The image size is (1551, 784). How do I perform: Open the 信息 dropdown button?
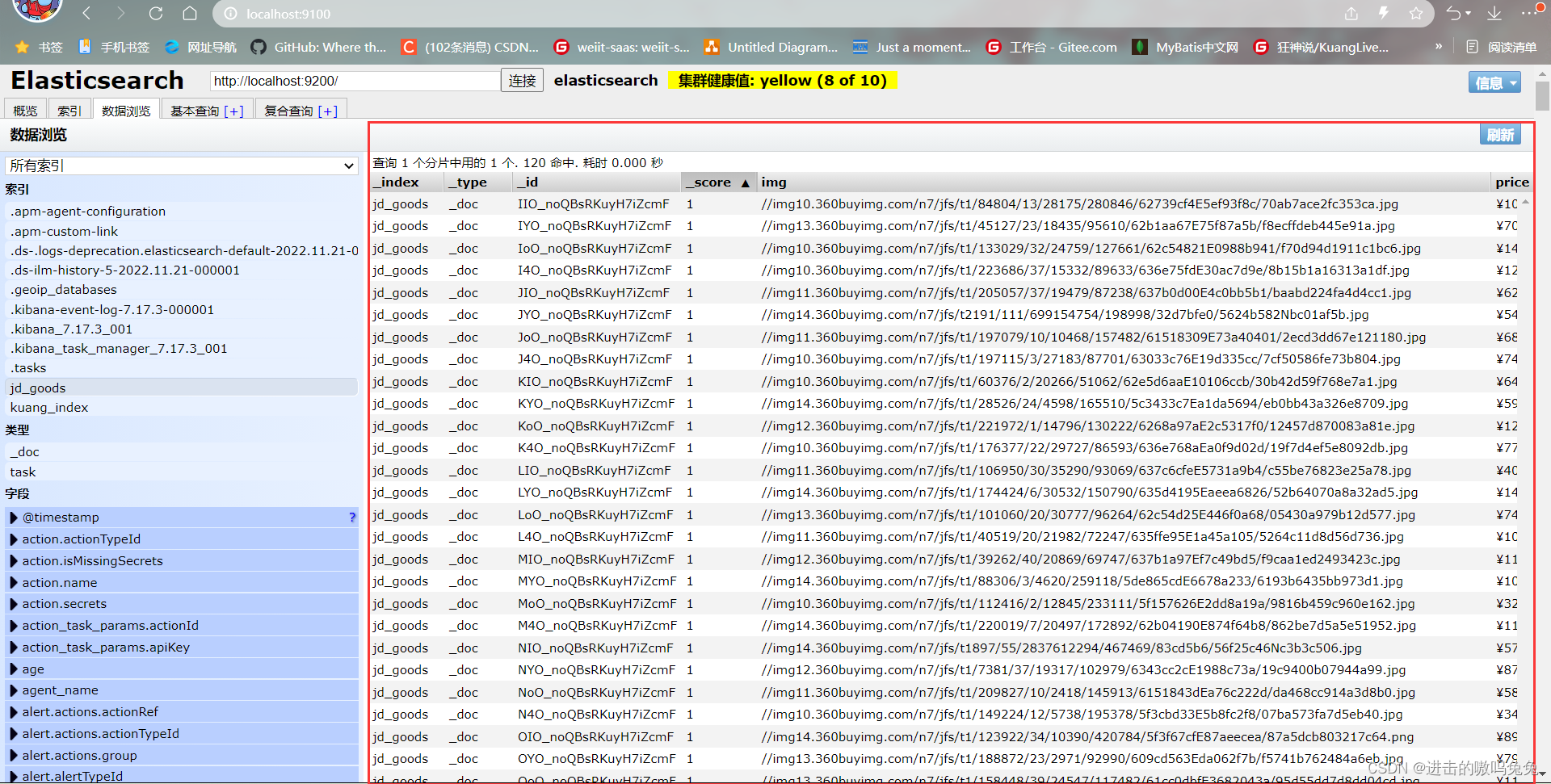click(1494, 82)
